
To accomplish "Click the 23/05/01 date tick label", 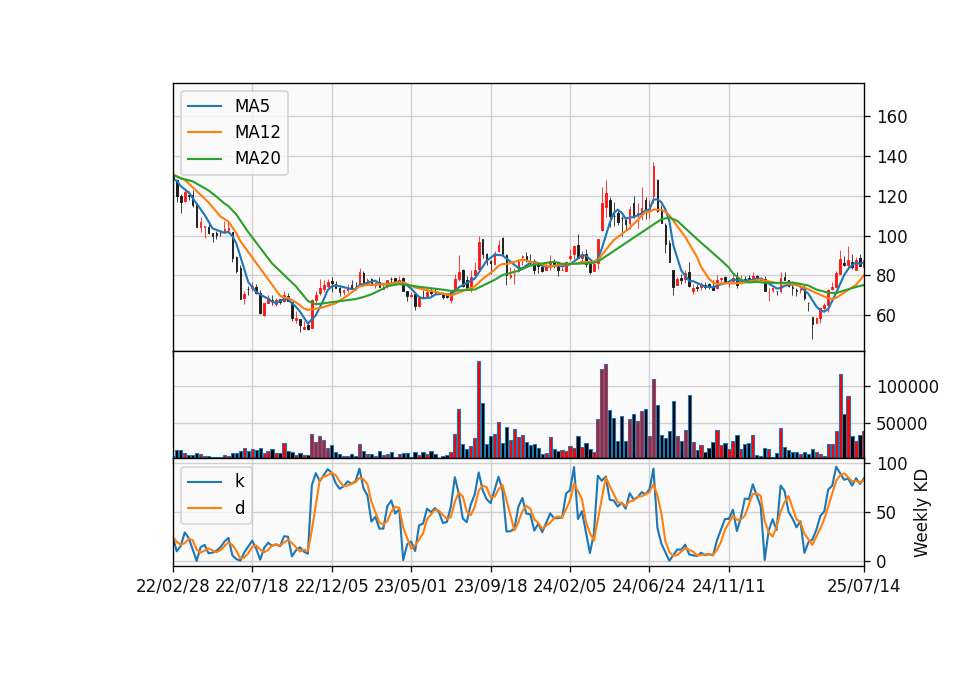I will [x=411, y=586].
